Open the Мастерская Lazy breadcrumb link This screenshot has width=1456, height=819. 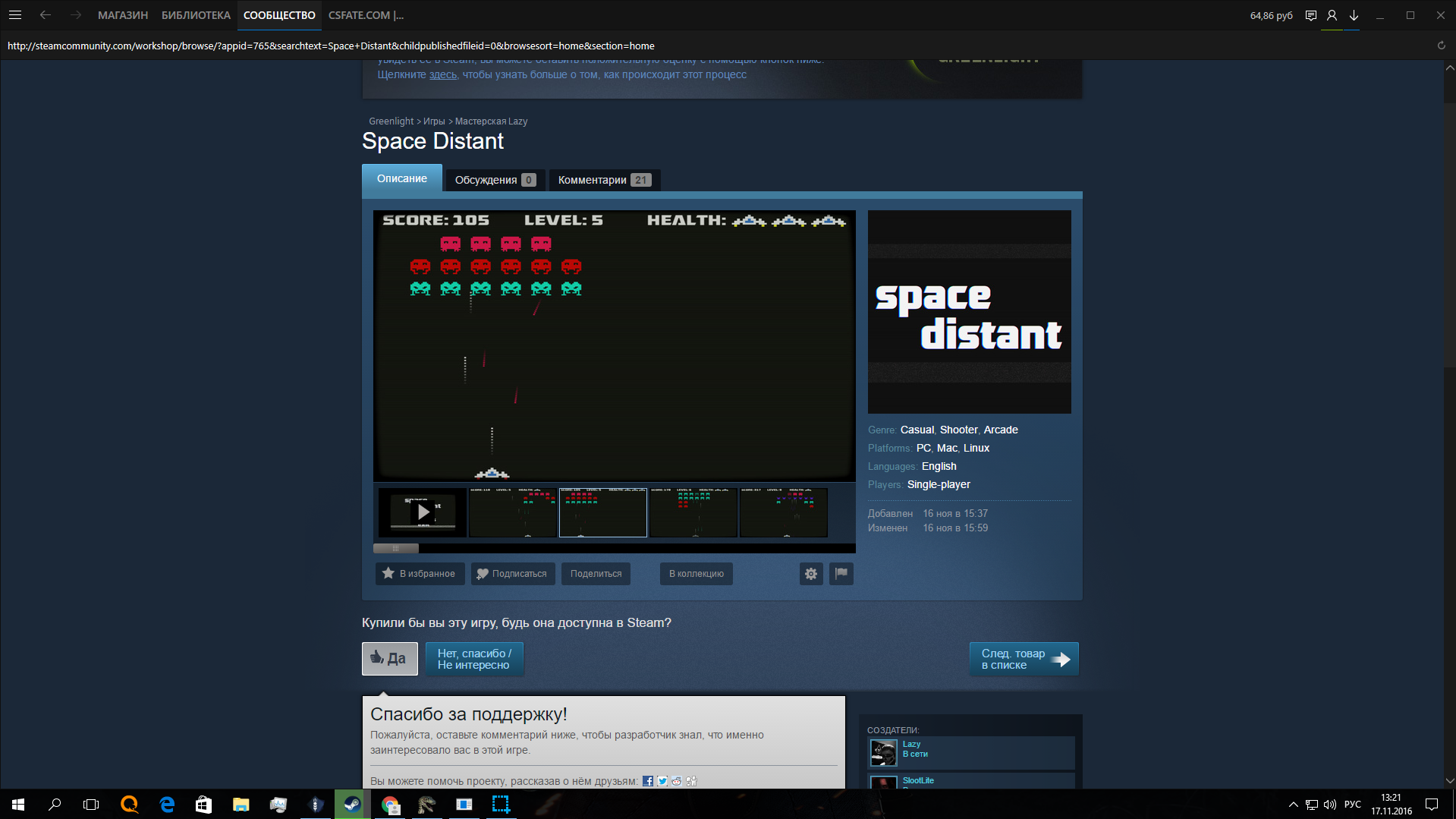pos(491,121)
